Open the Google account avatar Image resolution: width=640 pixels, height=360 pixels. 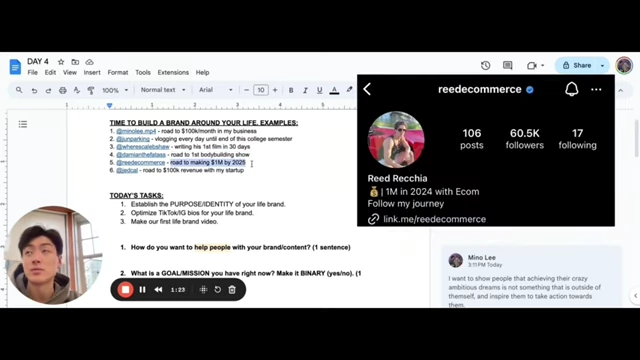[624, 65]
